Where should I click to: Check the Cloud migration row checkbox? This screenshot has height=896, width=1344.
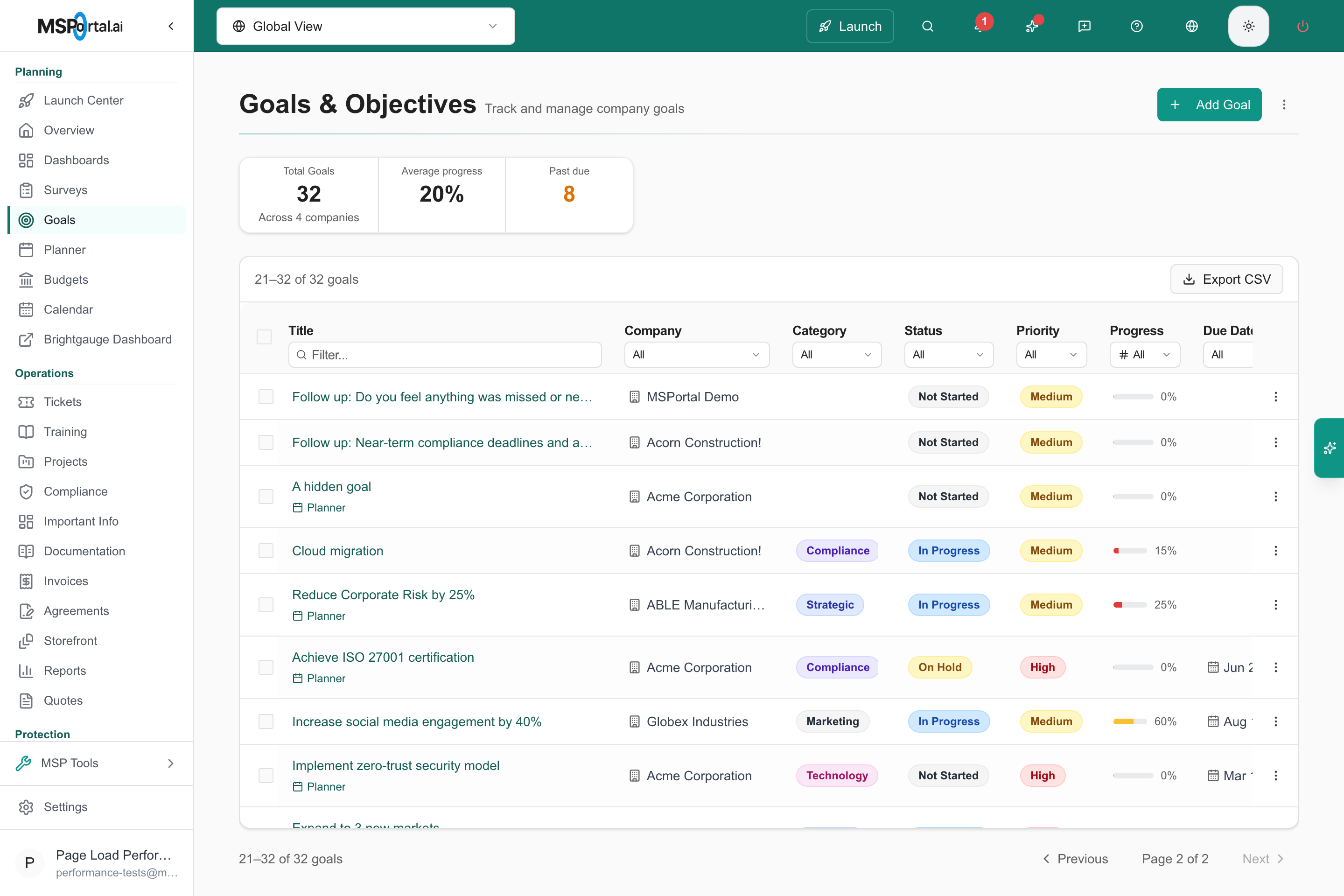266,550
